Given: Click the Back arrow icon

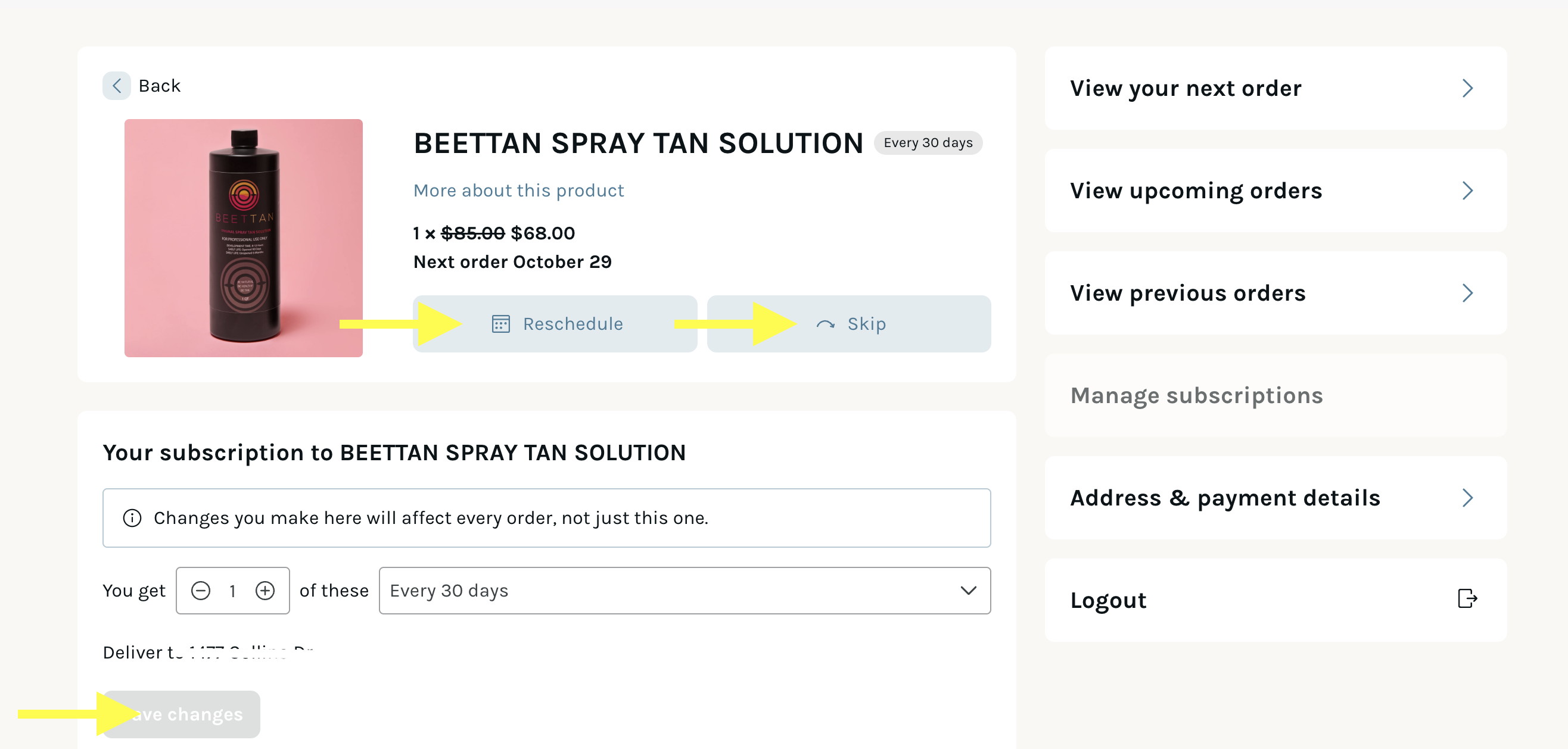Looking at the screenshot, I should click(x=116, y=86).
